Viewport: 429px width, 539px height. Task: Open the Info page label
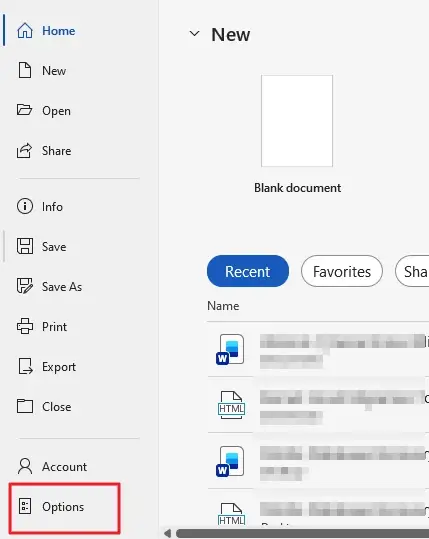coord(52,207)
